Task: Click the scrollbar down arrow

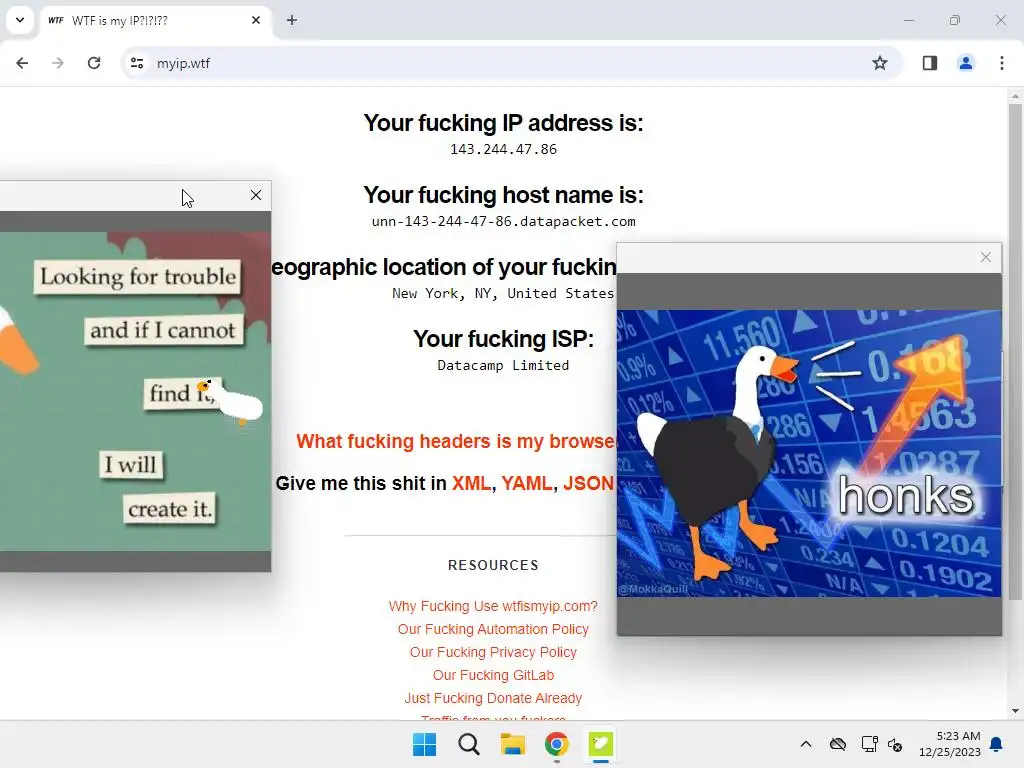Action: click(1015, 711)
